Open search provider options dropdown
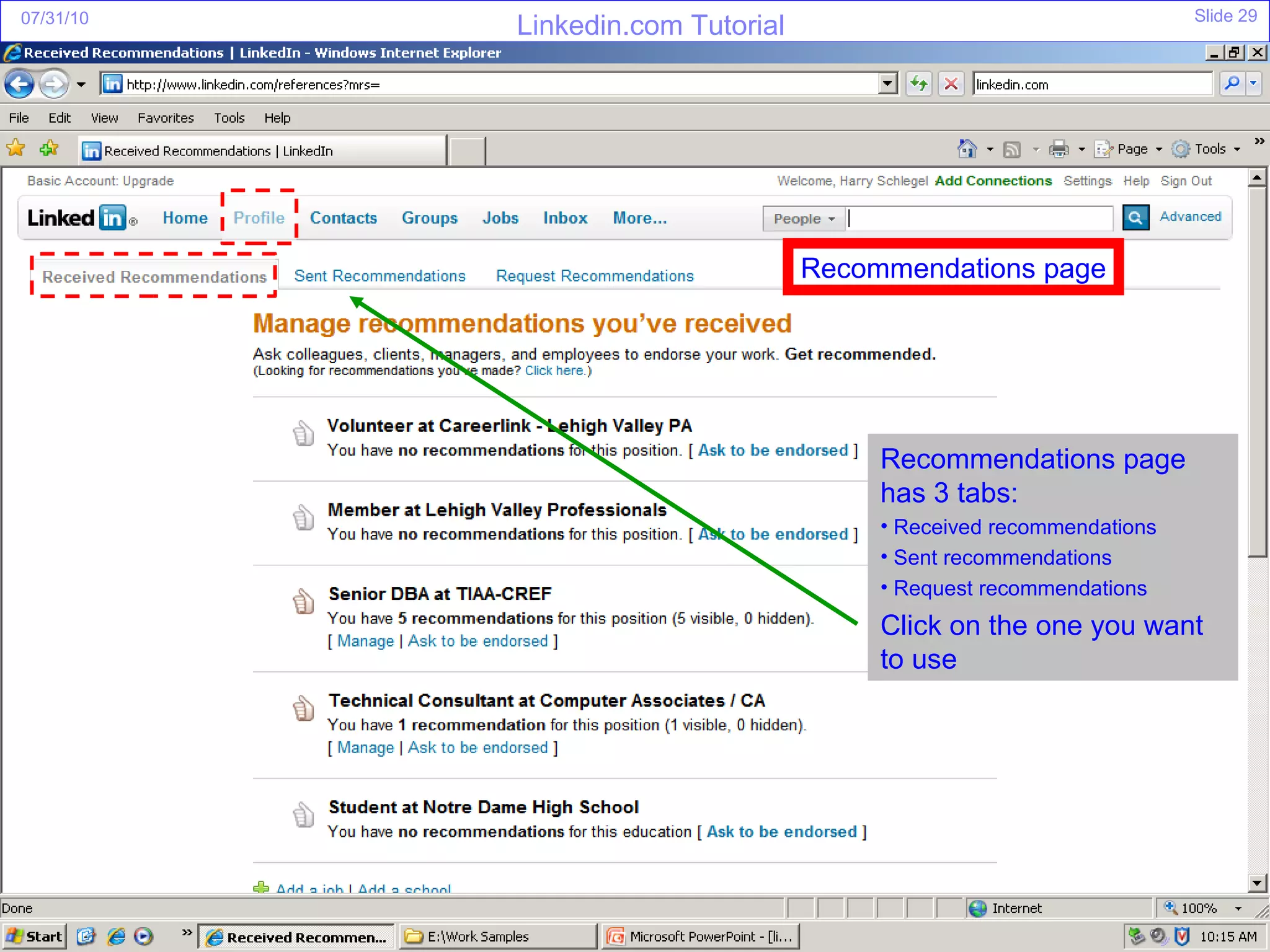 click(x=1254, y=84)
